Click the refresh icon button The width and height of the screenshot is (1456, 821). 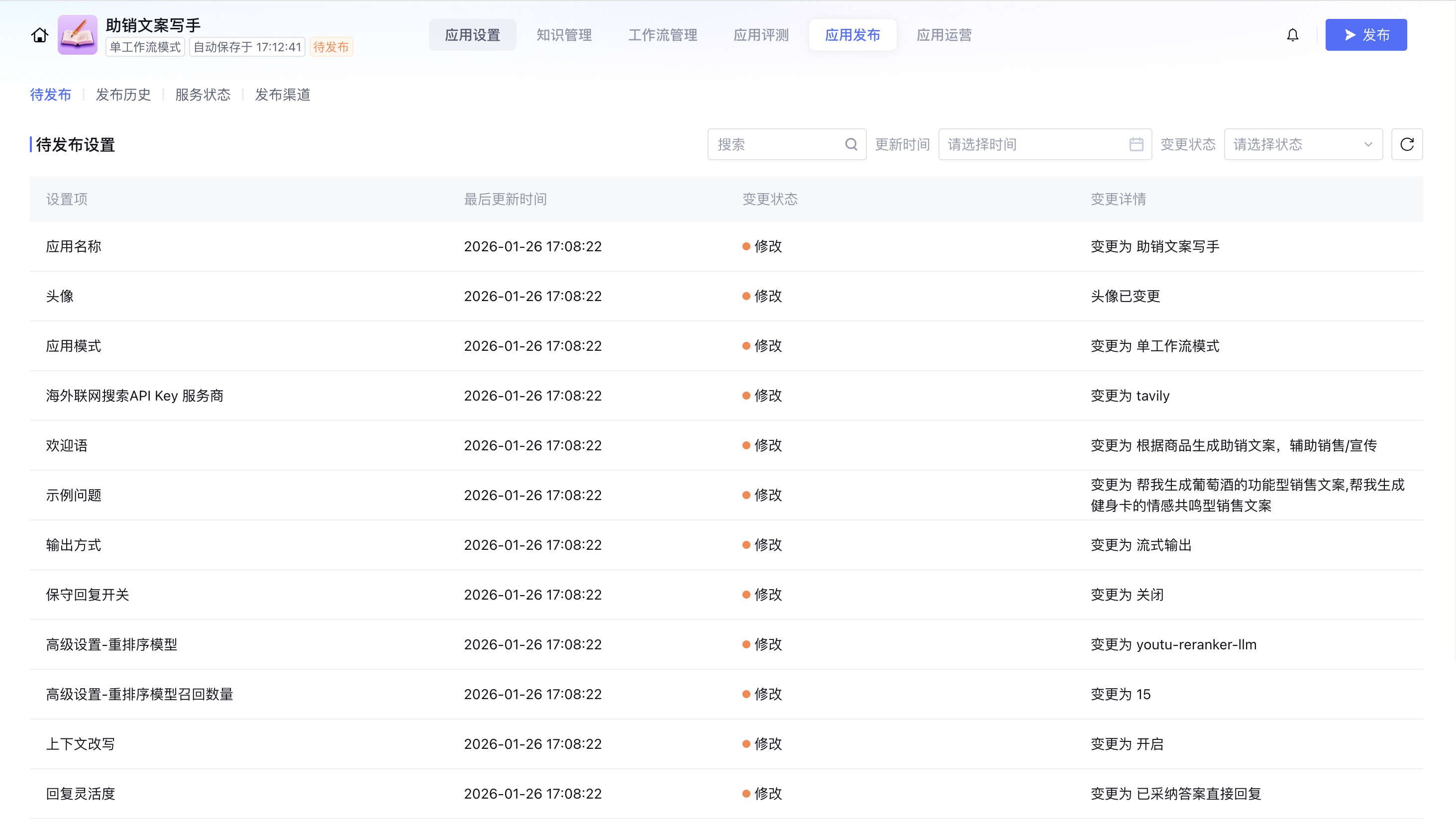coord(1406,145)
